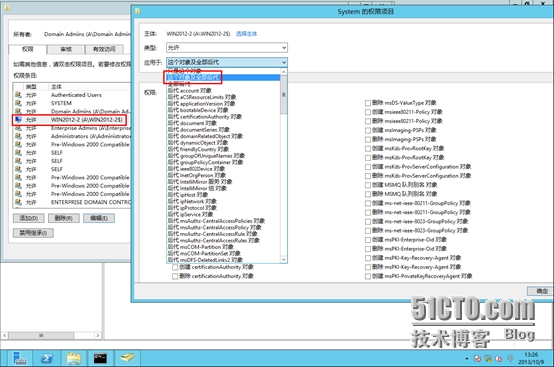Click the horizontal scrollbar thumb in back window
Viewport: 554px width, 367px height.
tap(41, 335)
